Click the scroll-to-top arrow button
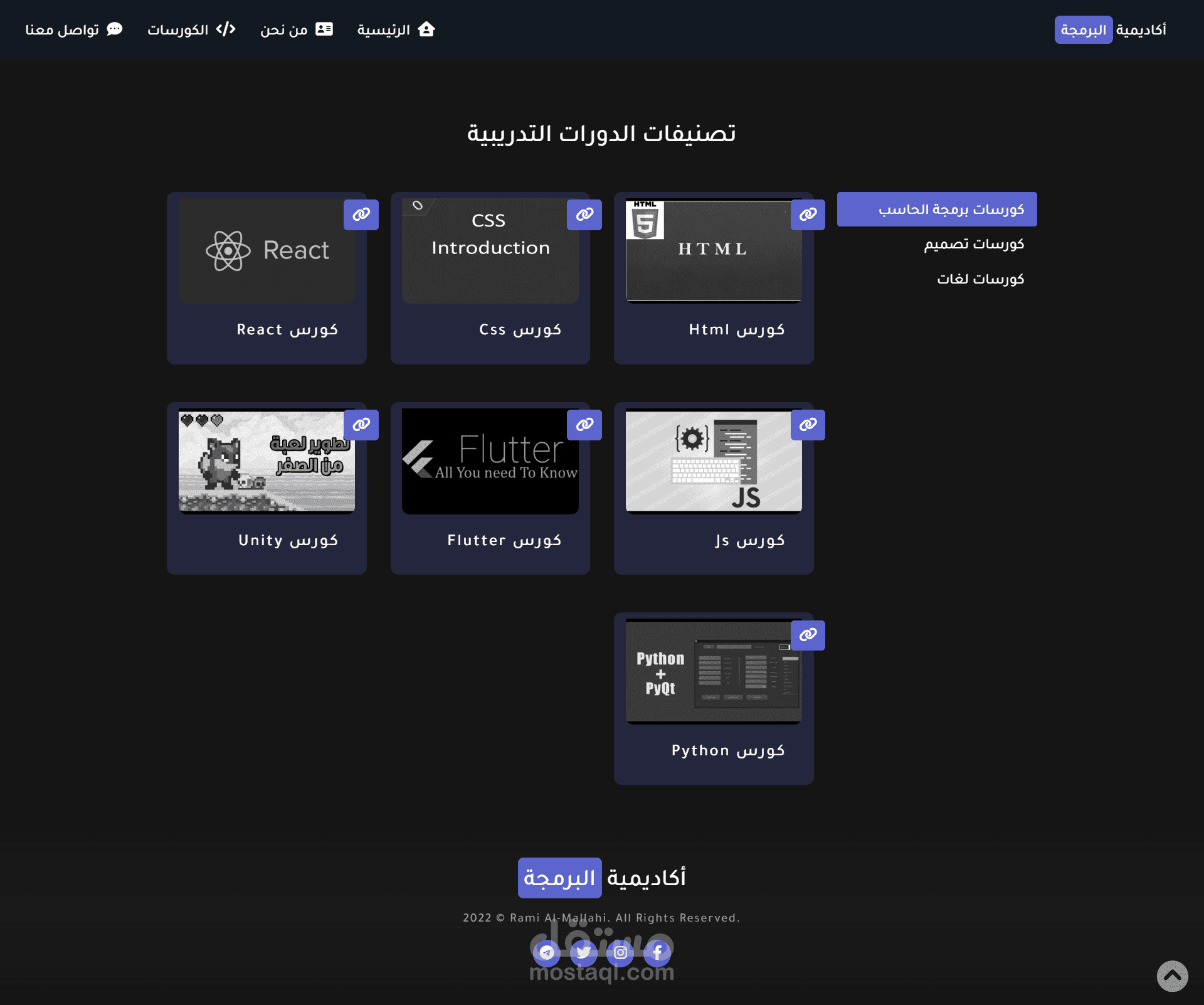Viewport: 1204px width, 1005px height. [x=1172, y=976]
